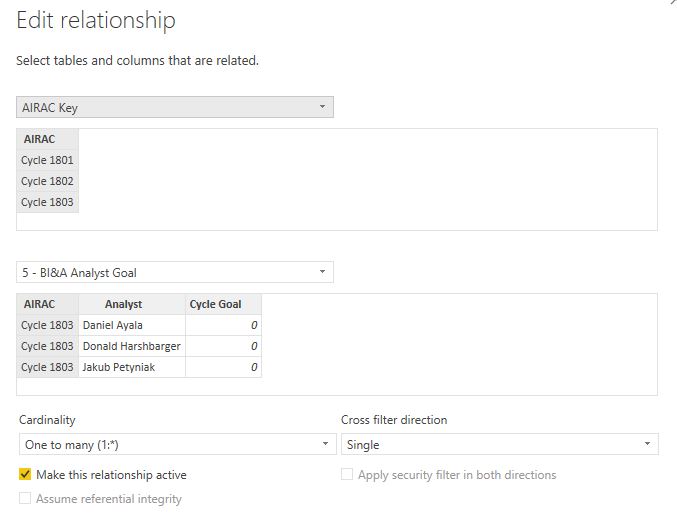Open the 5 - BI&A Analyst Goal table dropdown
Viewport: 677px width, 520px height.
pos(175,272)
